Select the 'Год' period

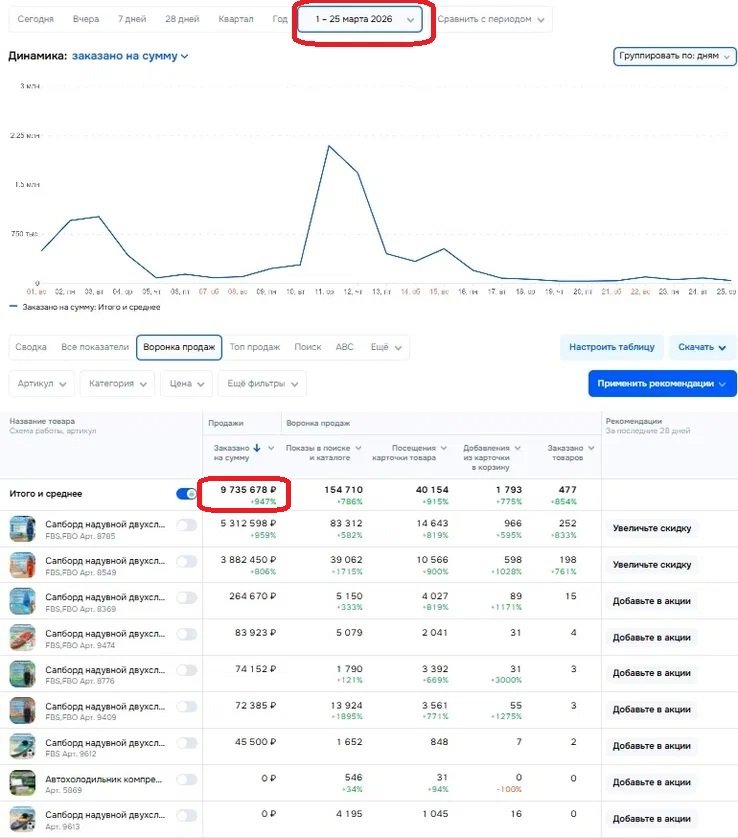point(280,19)
